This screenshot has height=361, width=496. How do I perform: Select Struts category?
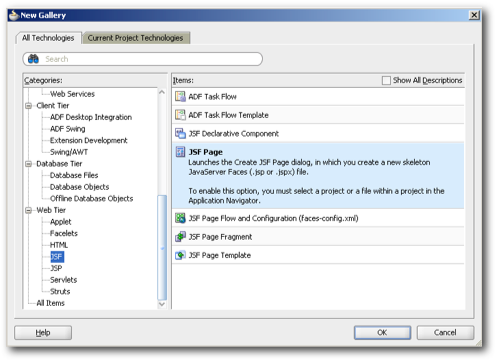pyautogui.click(x=60, y=292)
